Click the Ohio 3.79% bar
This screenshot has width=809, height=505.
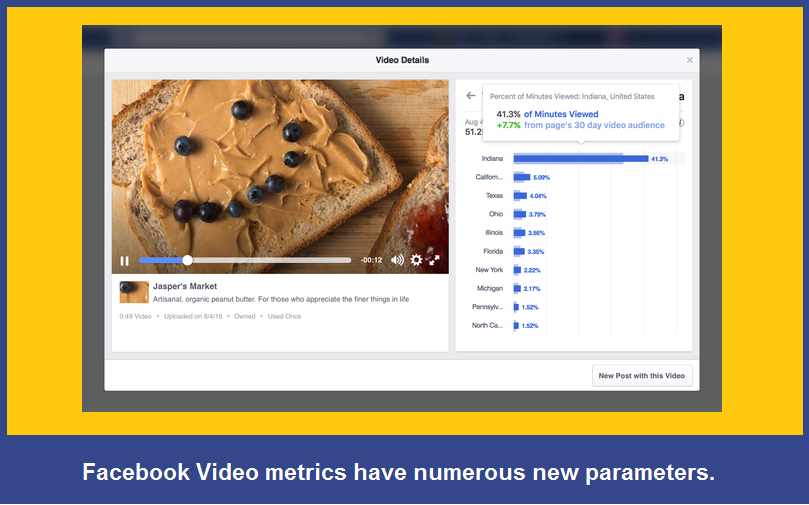click(519, 214)
